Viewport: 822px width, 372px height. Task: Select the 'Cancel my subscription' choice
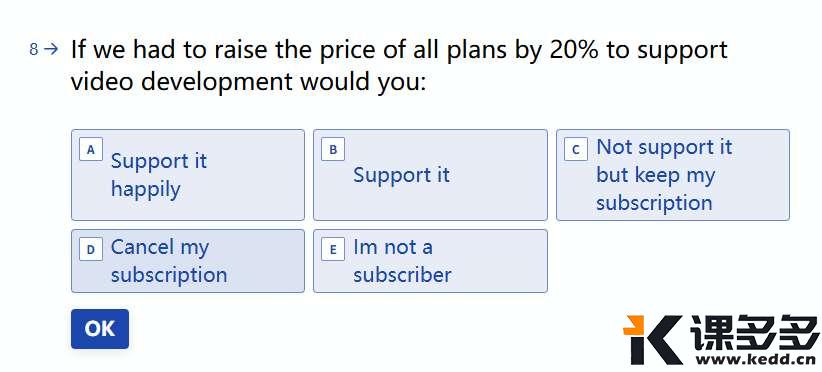pos(188,260)
